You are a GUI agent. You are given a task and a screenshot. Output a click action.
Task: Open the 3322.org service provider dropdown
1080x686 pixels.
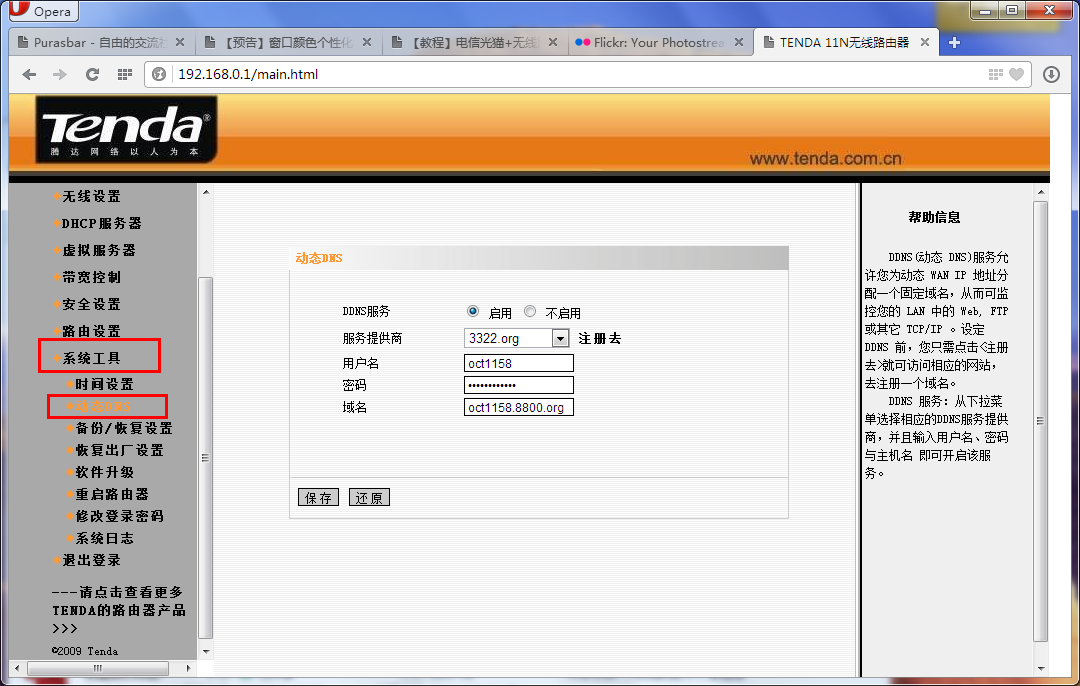[560, 339]
